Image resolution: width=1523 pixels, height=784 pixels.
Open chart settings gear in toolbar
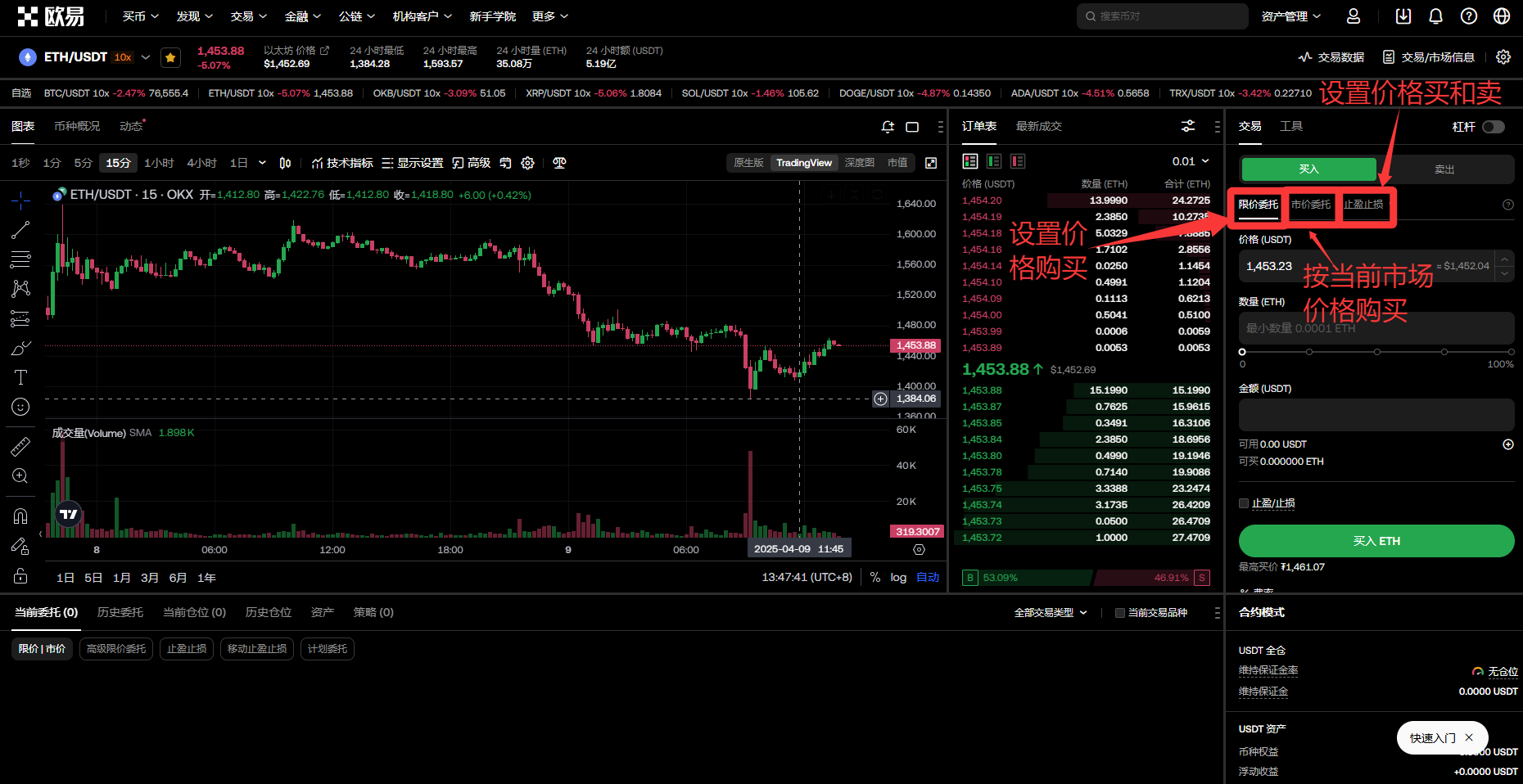528,163
